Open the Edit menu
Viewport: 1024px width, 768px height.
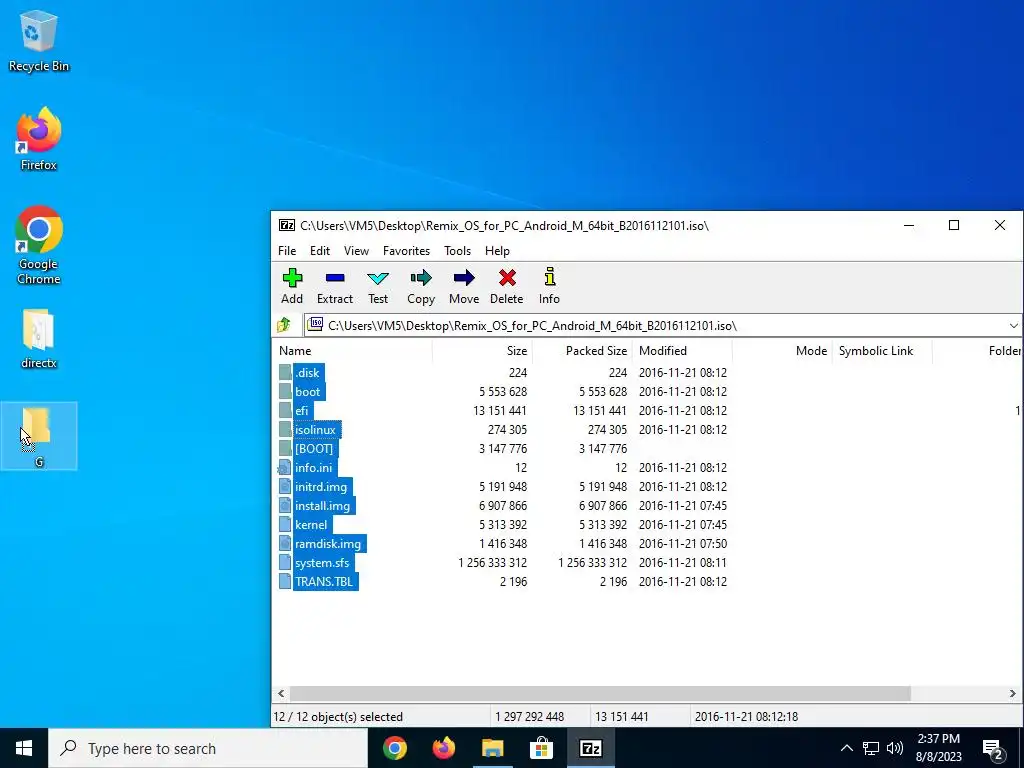click(x=320, y=251)
